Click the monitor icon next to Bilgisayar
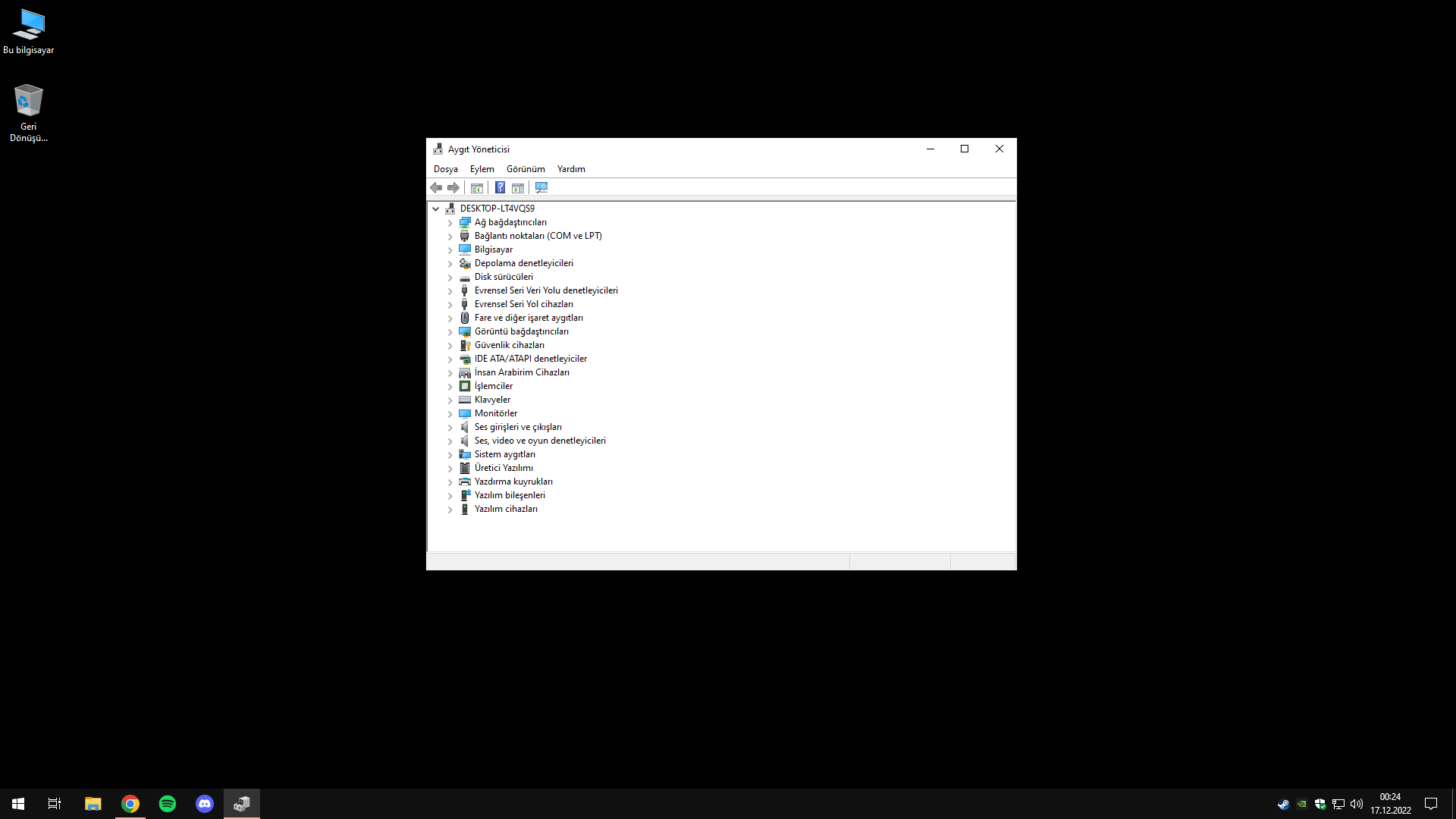1456x819 pixels. [465, 249]
